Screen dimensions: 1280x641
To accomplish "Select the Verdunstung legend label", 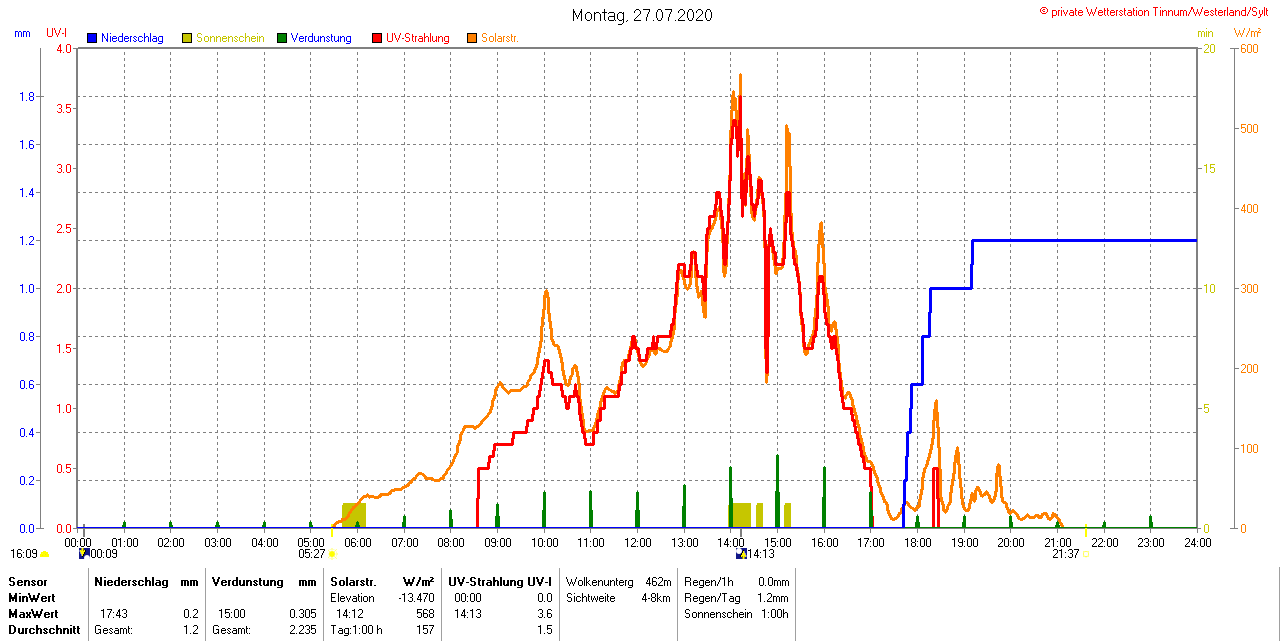I will pyautogui.click(x=321, y=38).
